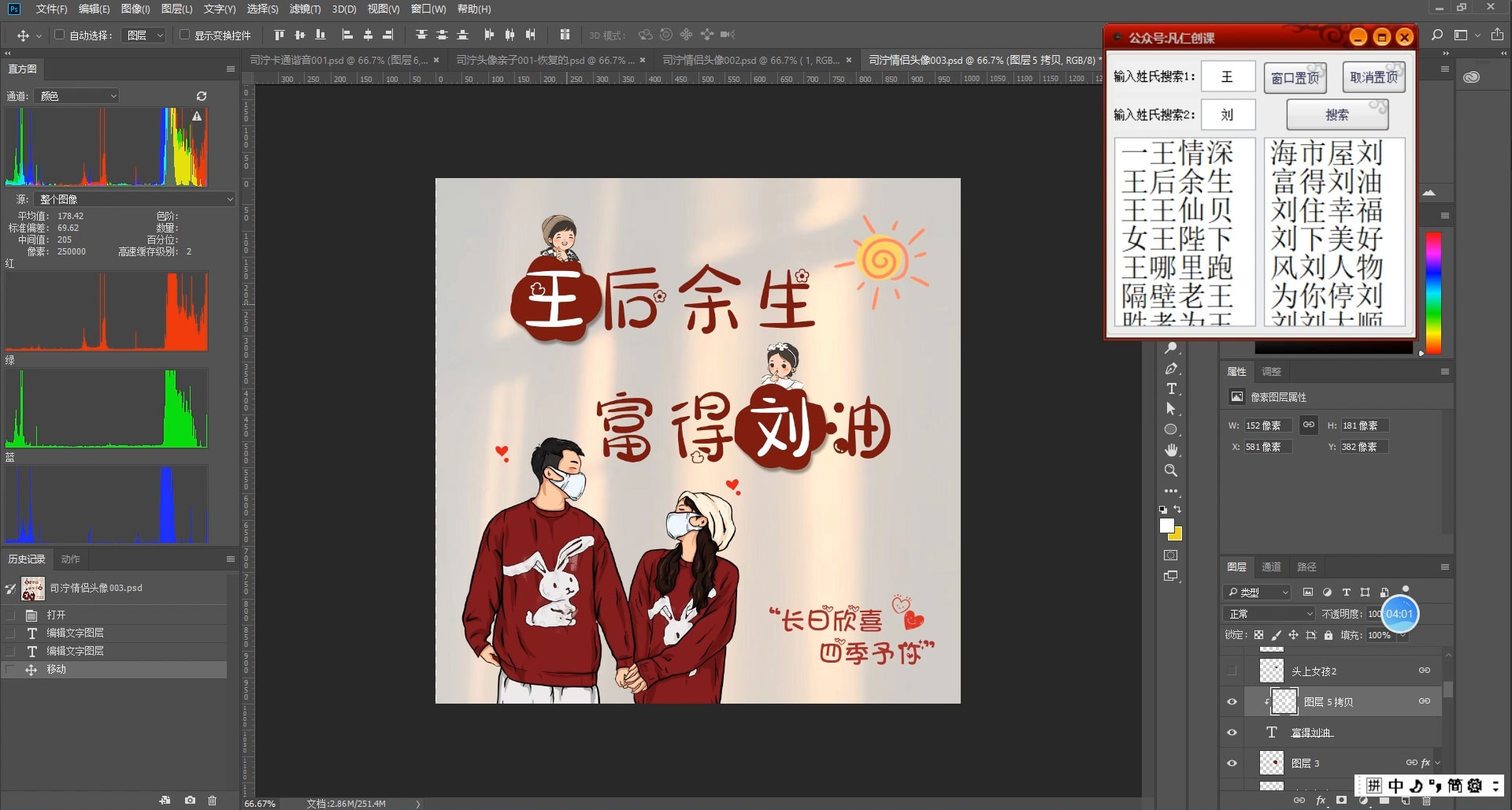Select the Zoom tool
Image resolution: width=1512 pixels, height=810 pixels.
click(1171, 470)
